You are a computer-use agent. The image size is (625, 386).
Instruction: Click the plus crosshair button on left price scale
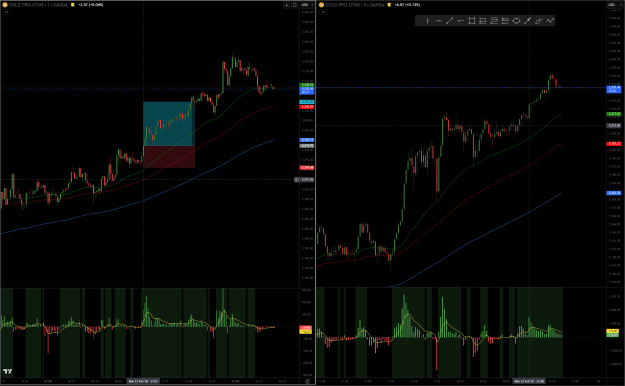[x=297, y=179]
